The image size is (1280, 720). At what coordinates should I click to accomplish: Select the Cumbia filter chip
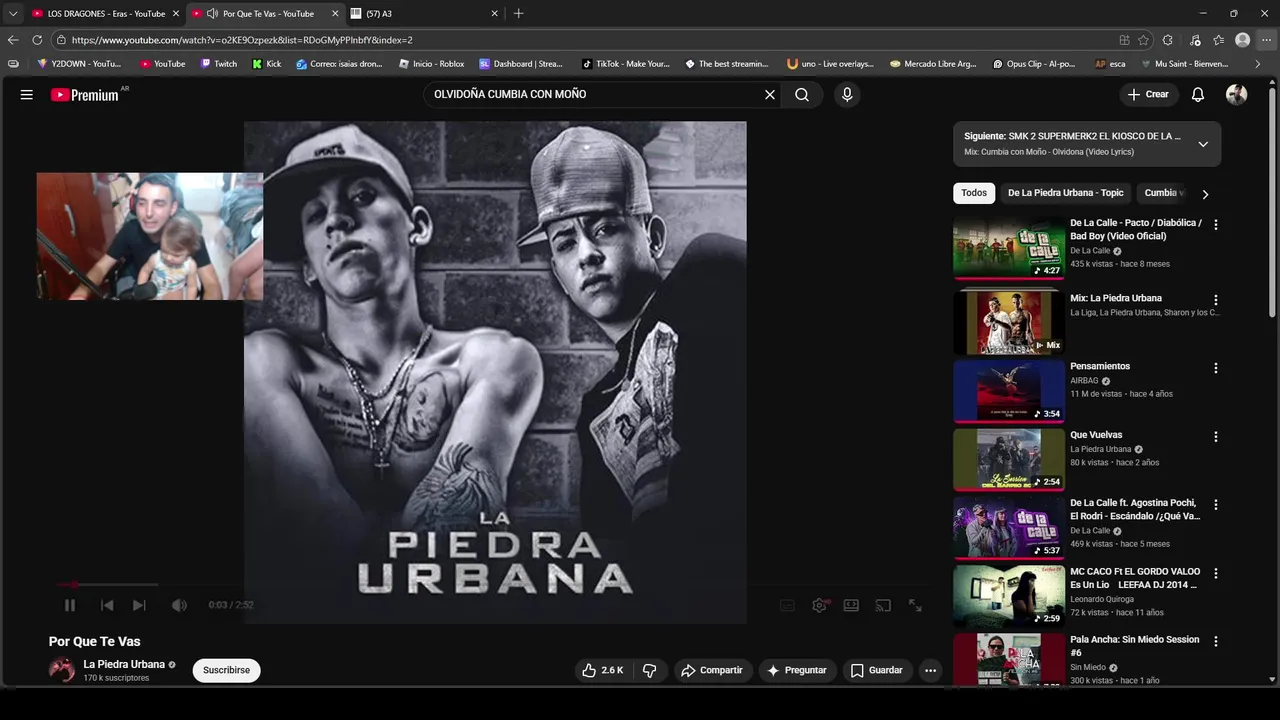pyautogui.click(x=1162, y=193)
